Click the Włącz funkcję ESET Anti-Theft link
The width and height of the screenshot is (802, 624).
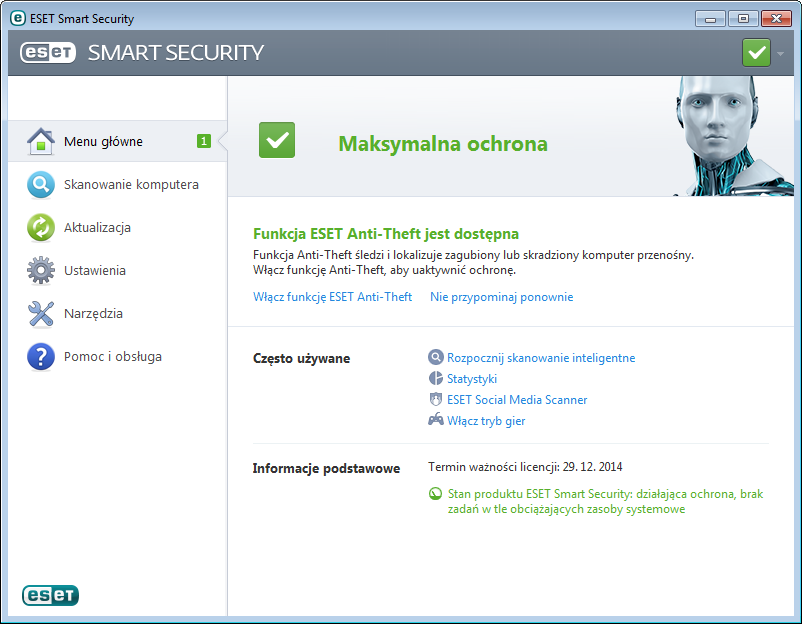[332, 297]
